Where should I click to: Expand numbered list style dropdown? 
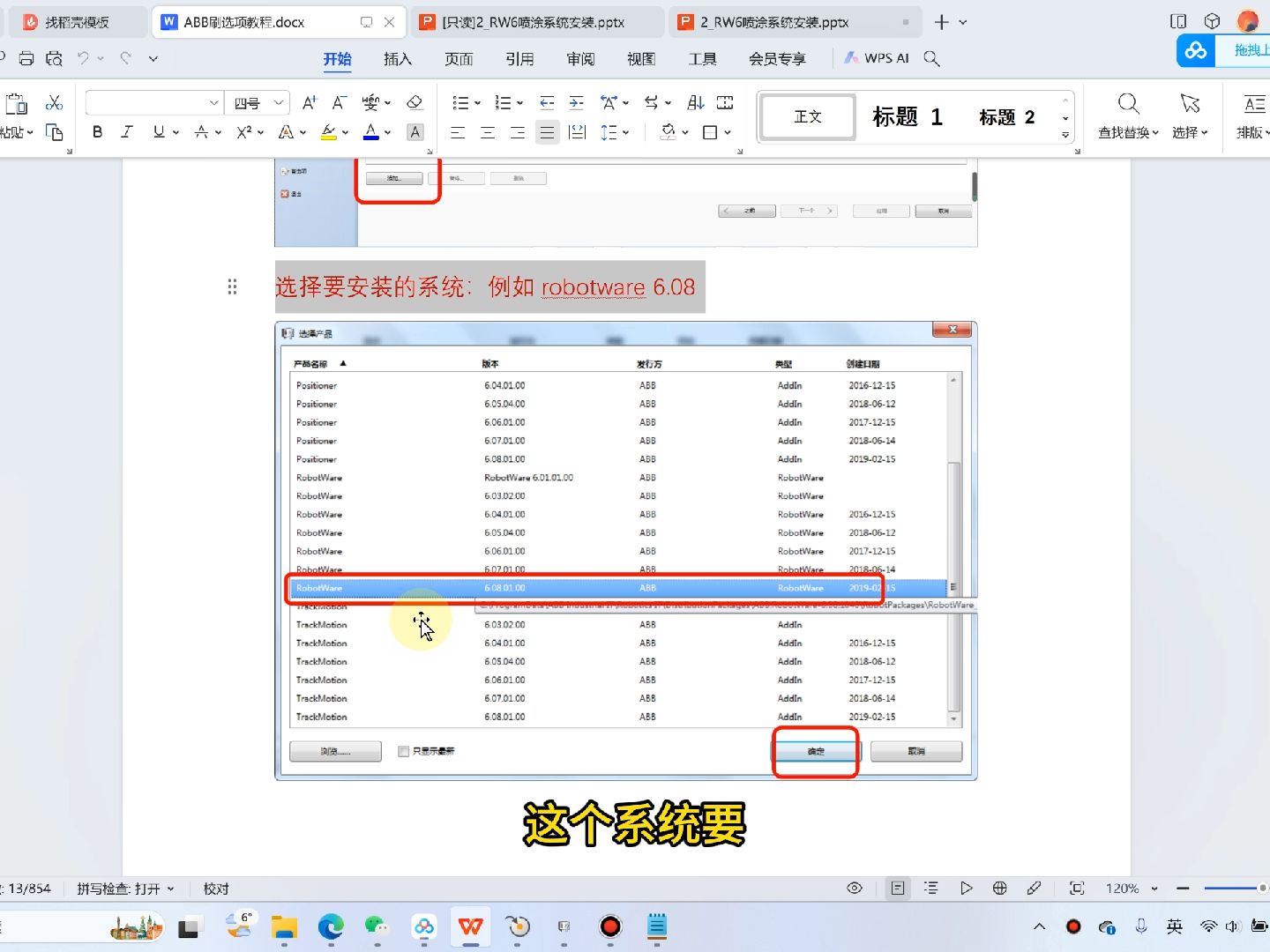(x=519, y=104)
